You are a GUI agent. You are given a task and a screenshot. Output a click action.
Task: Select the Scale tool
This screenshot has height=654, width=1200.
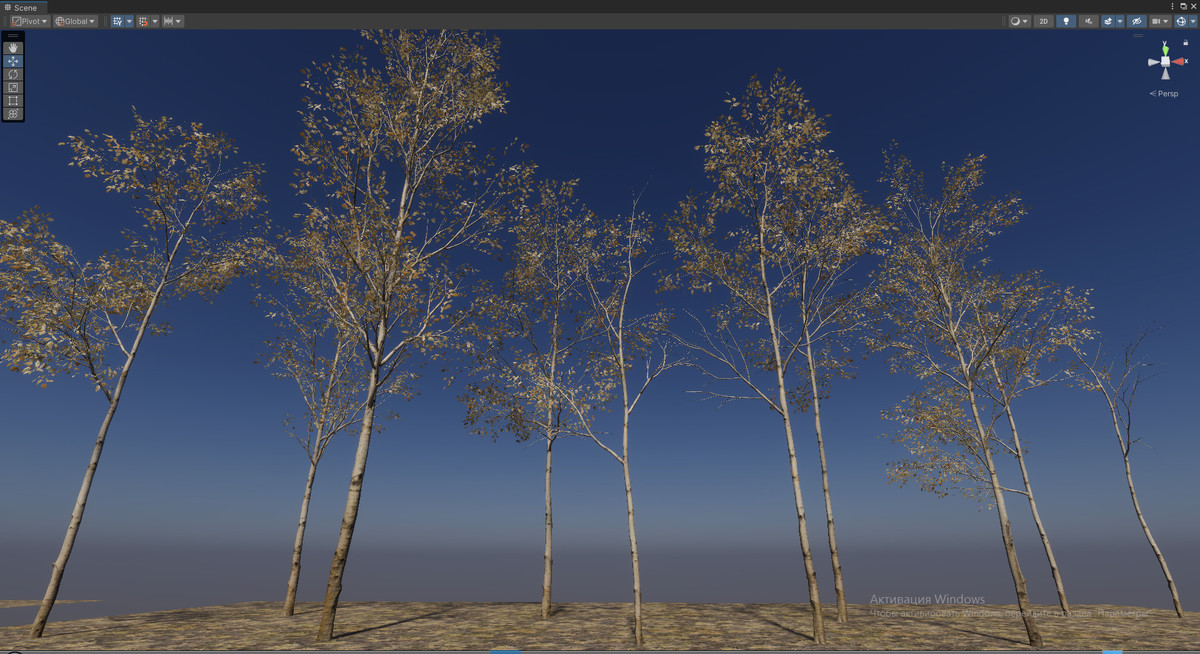[x=12, y=88]
